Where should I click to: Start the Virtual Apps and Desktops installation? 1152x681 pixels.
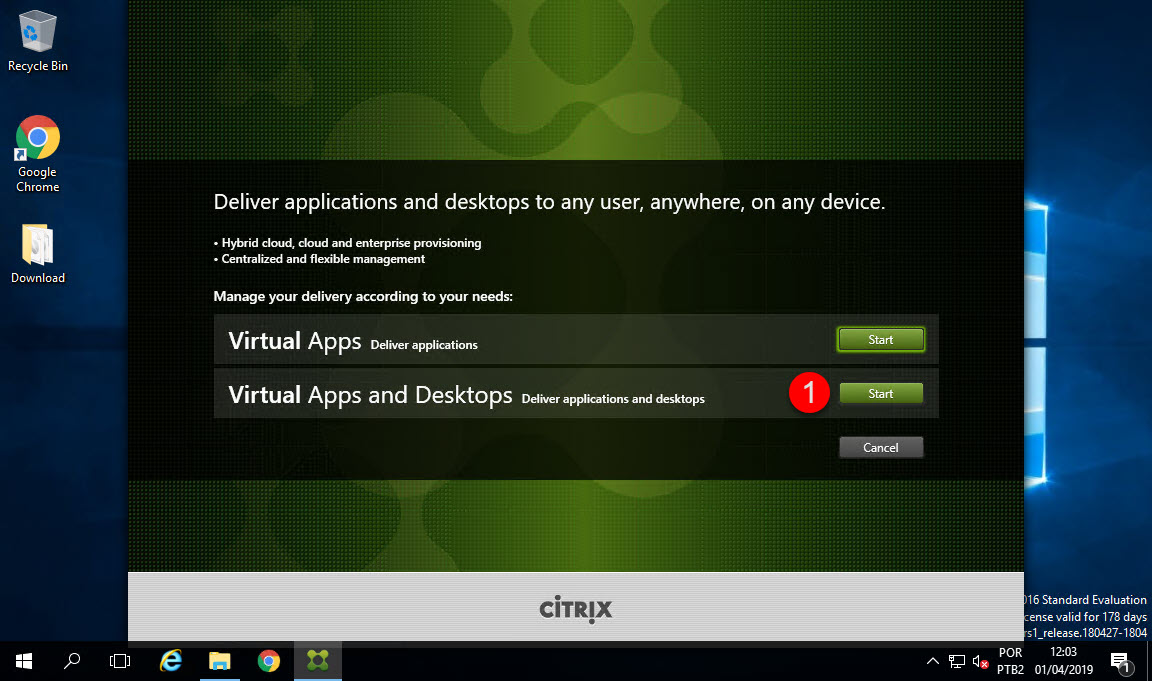pos(880,394)
